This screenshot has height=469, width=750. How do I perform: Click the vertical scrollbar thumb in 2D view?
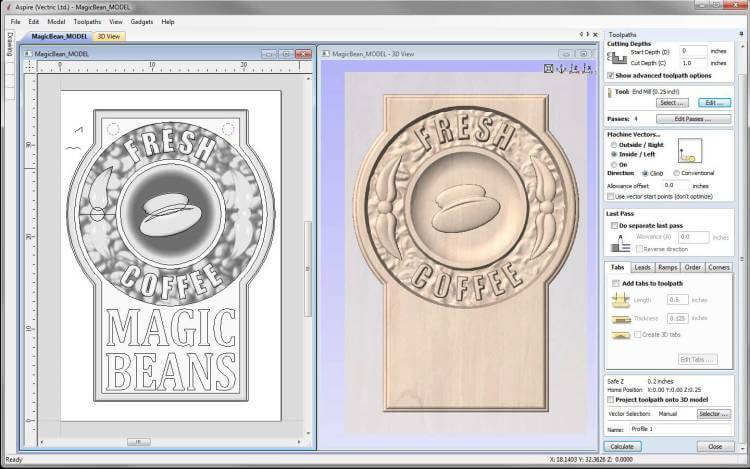click(309, 268)
